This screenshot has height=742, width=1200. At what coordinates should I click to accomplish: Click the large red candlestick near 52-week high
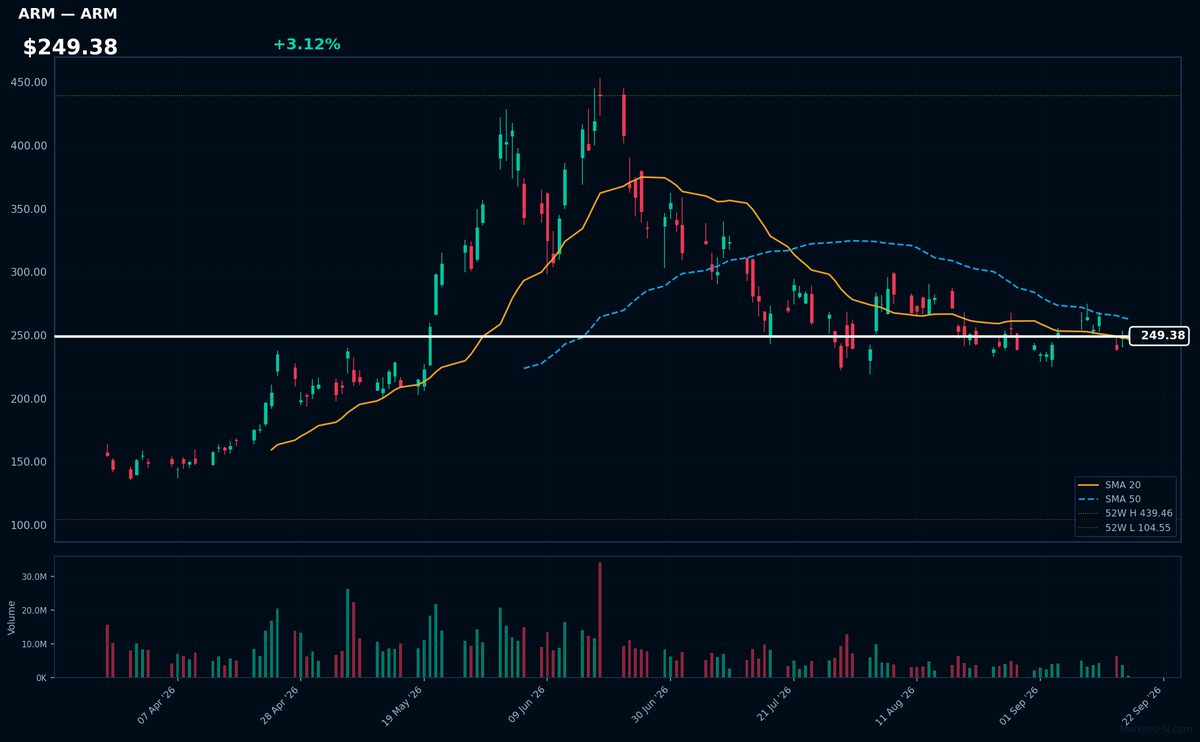(623, 116)
